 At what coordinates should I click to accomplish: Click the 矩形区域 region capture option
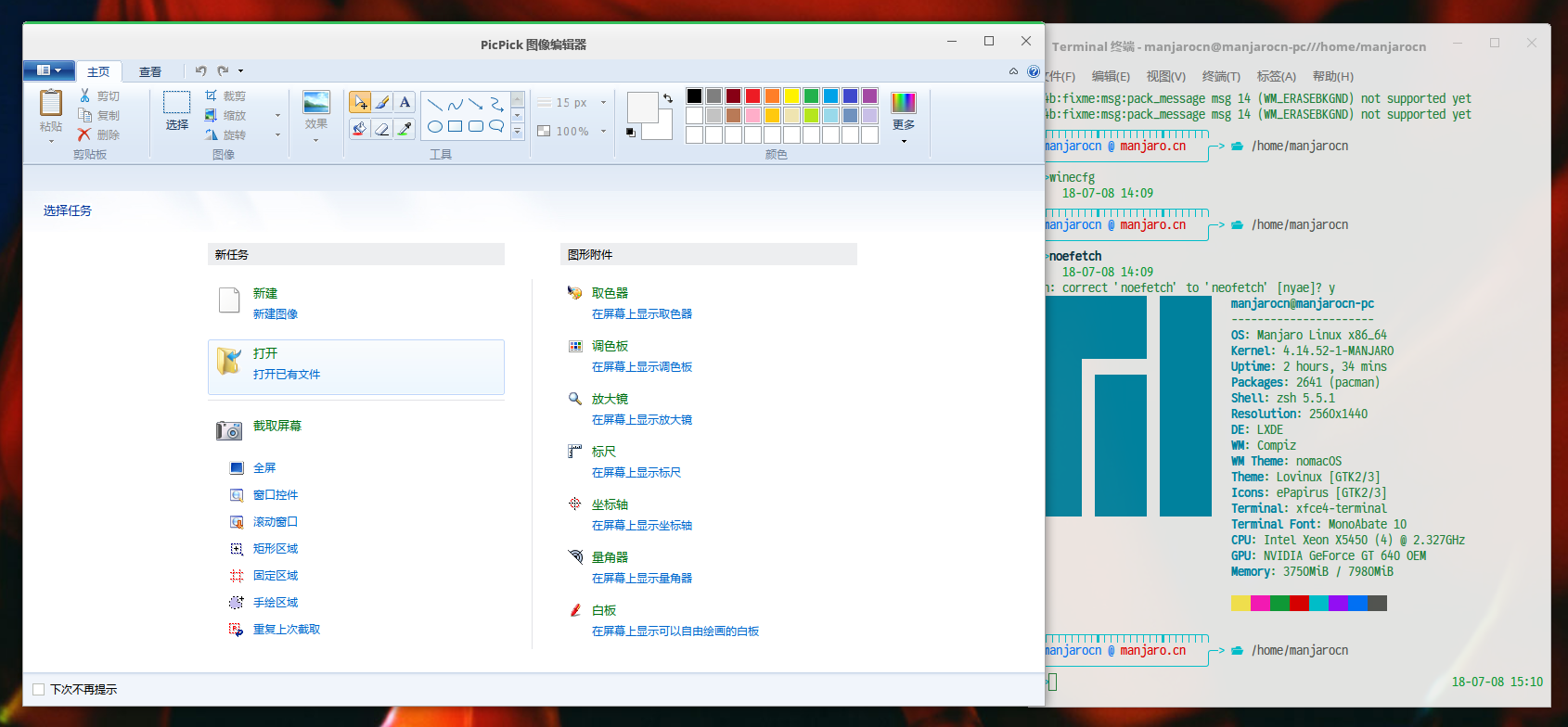pos(276,549)
